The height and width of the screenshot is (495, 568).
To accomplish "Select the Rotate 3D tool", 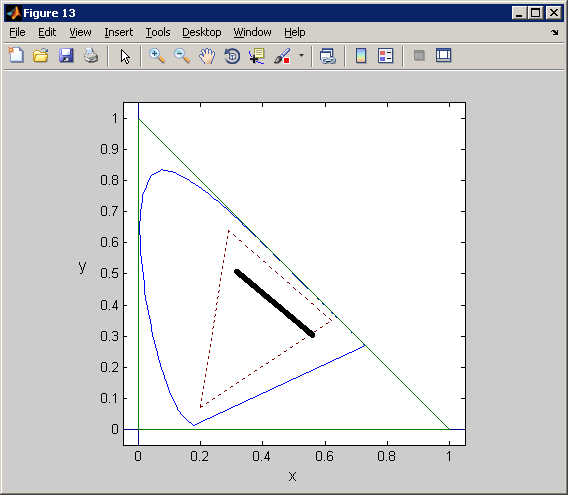I will [232, 56].
